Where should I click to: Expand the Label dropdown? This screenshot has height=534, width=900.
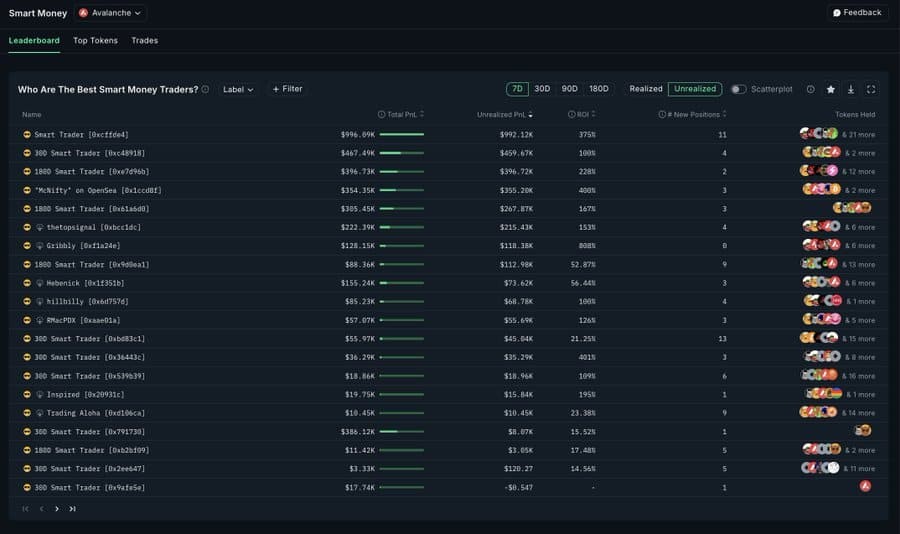[x=238, y=89]
